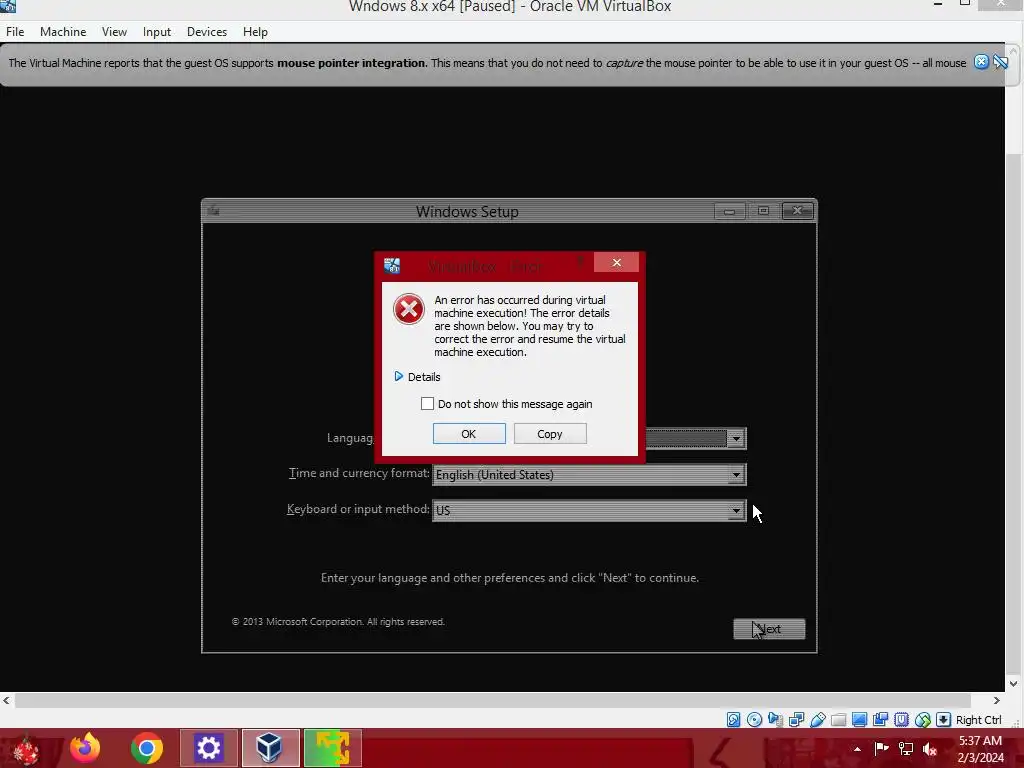The image size is (1024, 768).
Task: Click the display indicator in status bar
Action: 859,720
